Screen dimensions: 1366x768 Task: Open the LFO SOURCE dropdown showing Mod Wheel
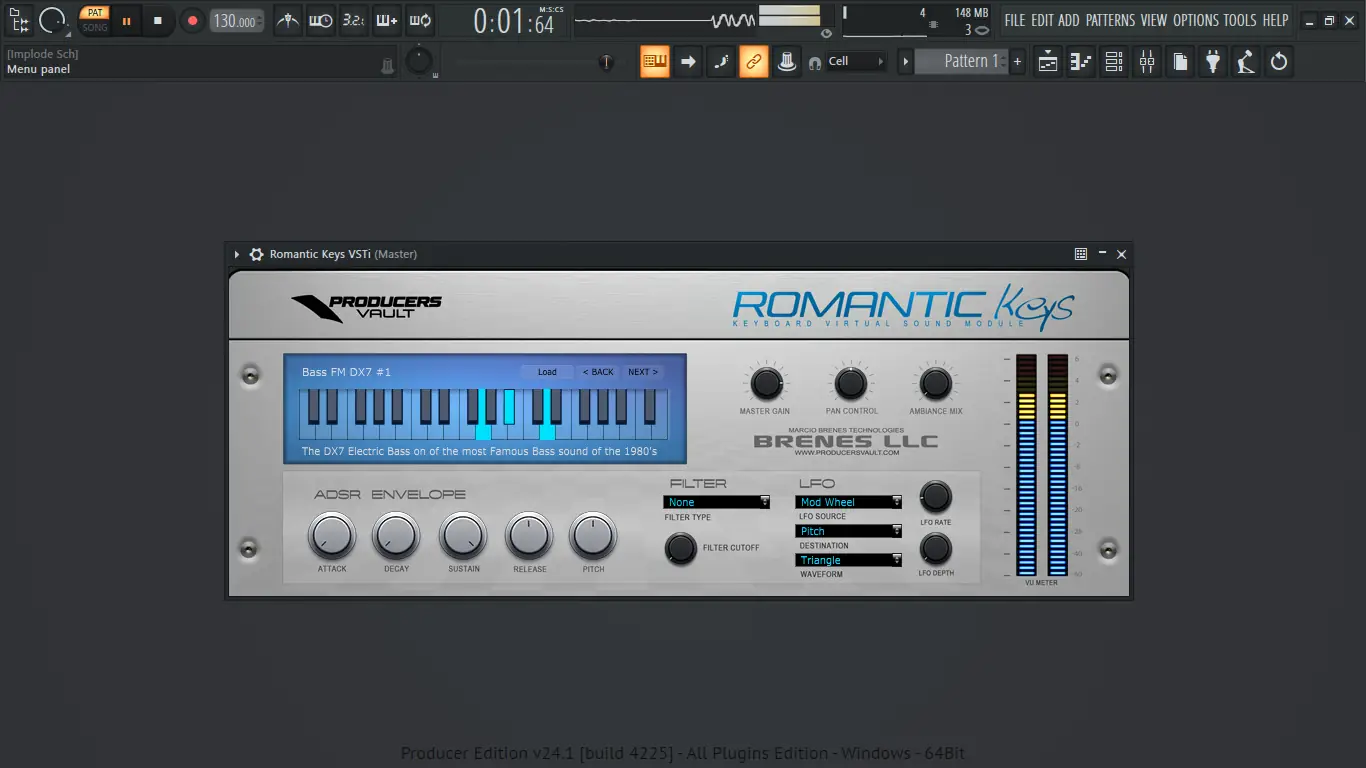[x=846, y=501]
